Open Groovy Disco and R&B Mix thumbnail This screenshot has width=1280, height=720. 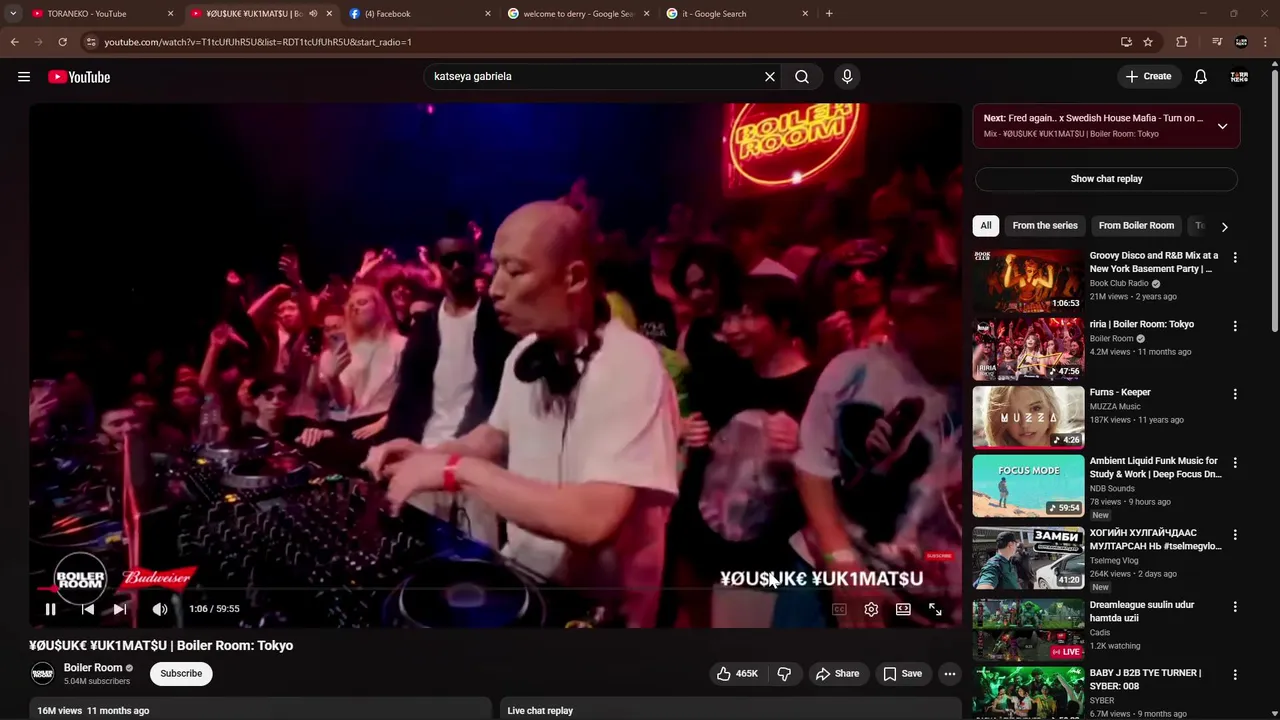point(1028,281)
